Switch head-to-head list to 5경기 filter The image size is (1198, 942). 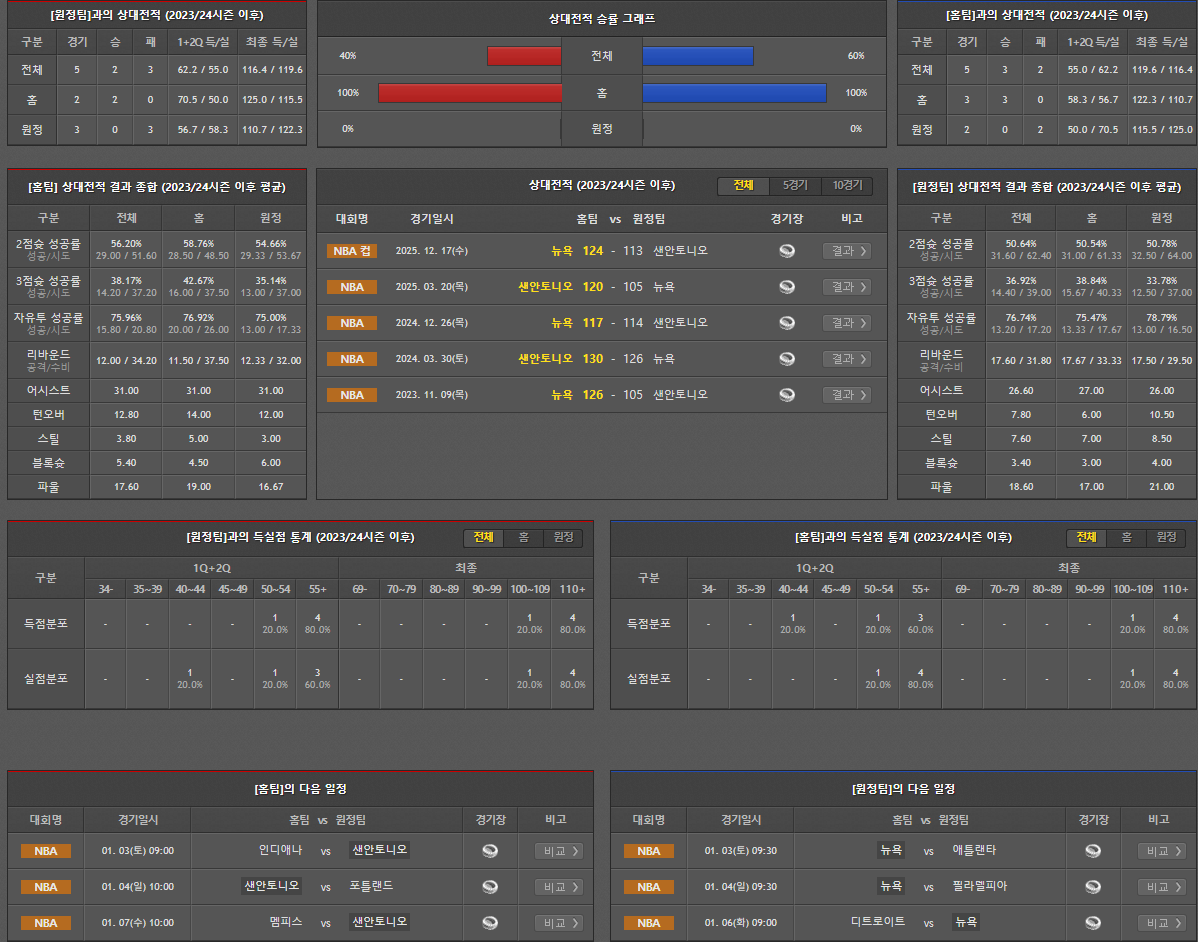coord(795,186)
